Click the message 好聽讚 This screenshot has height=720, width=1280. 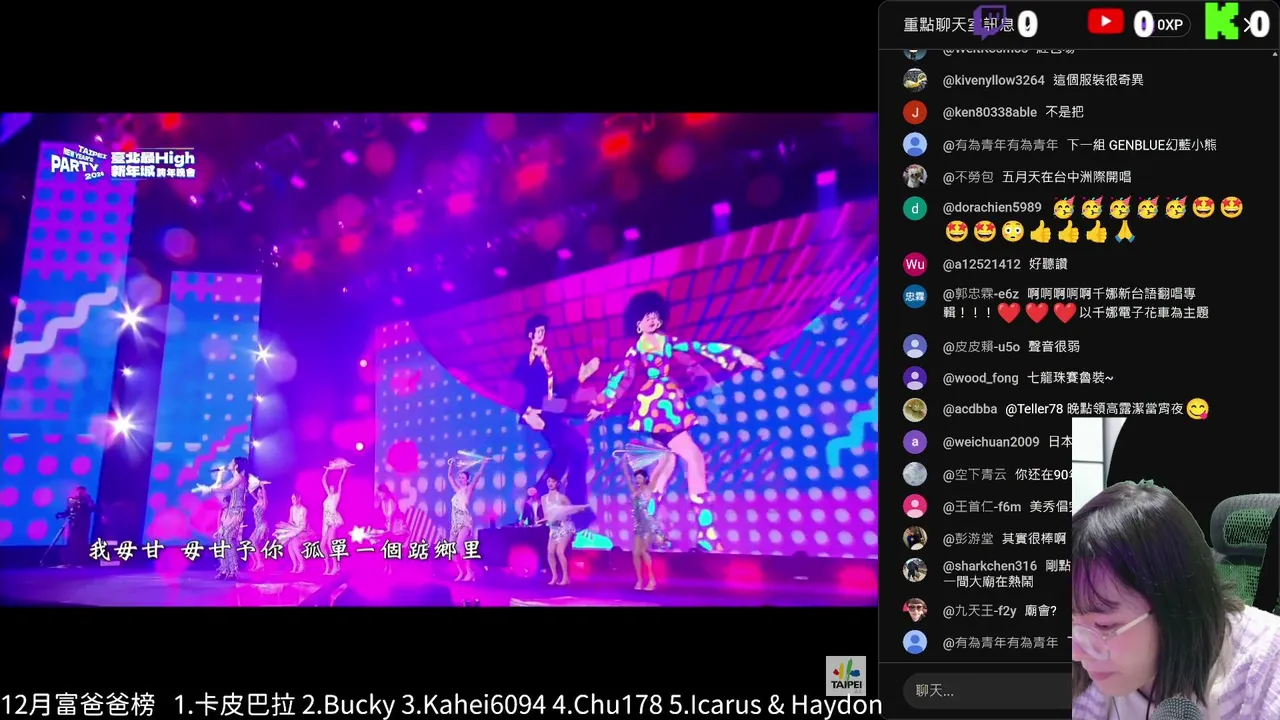1048,264
